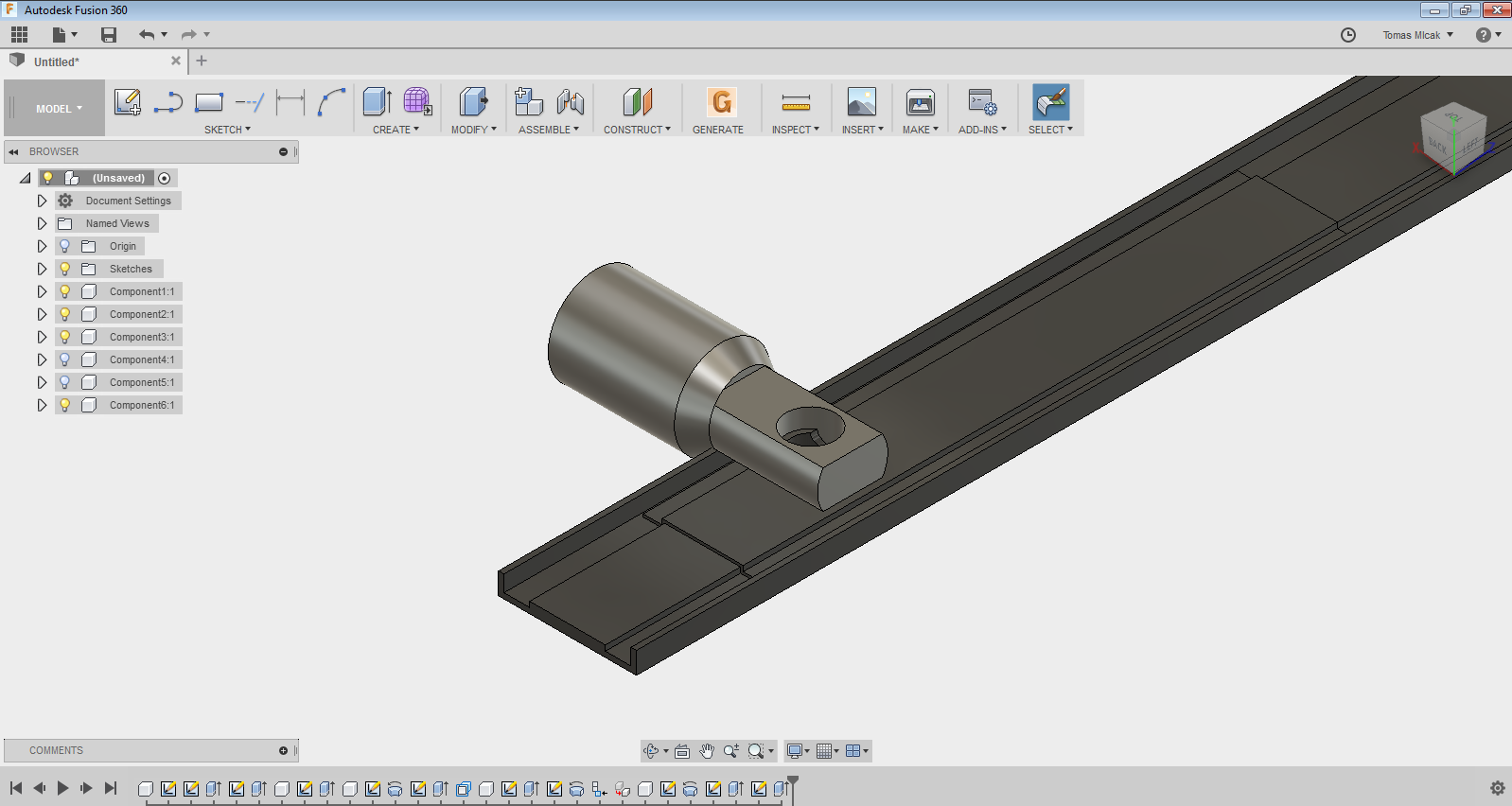Click the Generate icon in toolbar

pyautogui.click(x=721, y=102)
